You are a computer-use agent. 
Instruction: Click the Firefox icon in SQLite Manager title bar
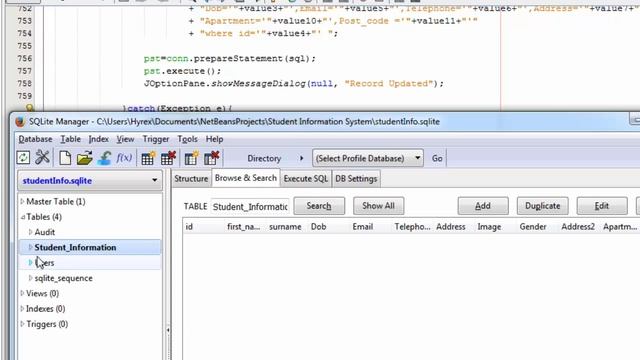tap(20, 122)
